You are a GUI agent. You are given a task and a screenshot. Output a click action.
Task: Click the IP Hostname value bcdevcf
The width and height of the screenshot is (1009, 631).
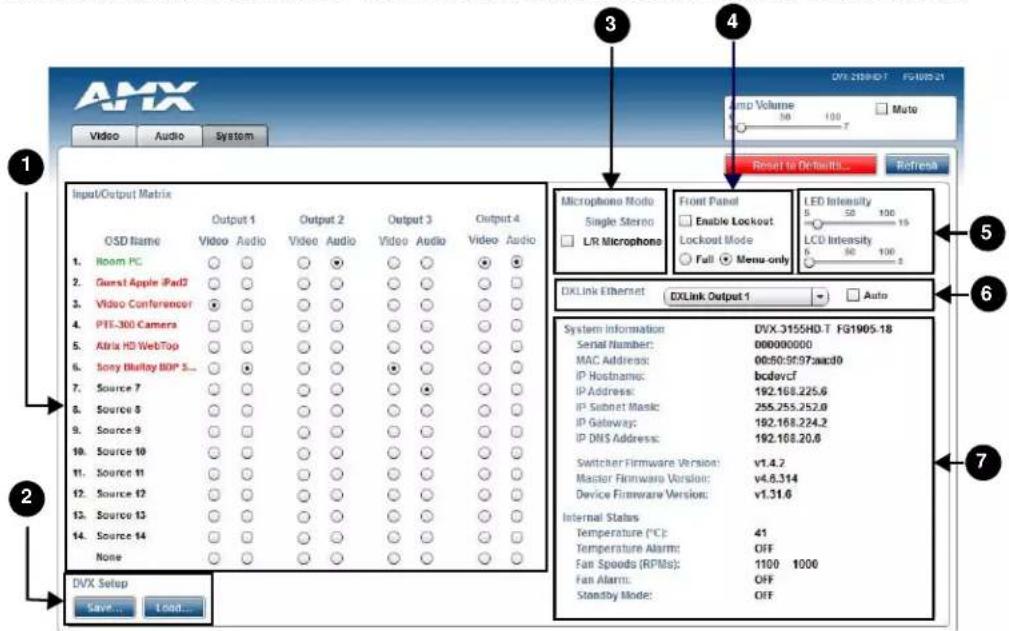pos(775,376)
